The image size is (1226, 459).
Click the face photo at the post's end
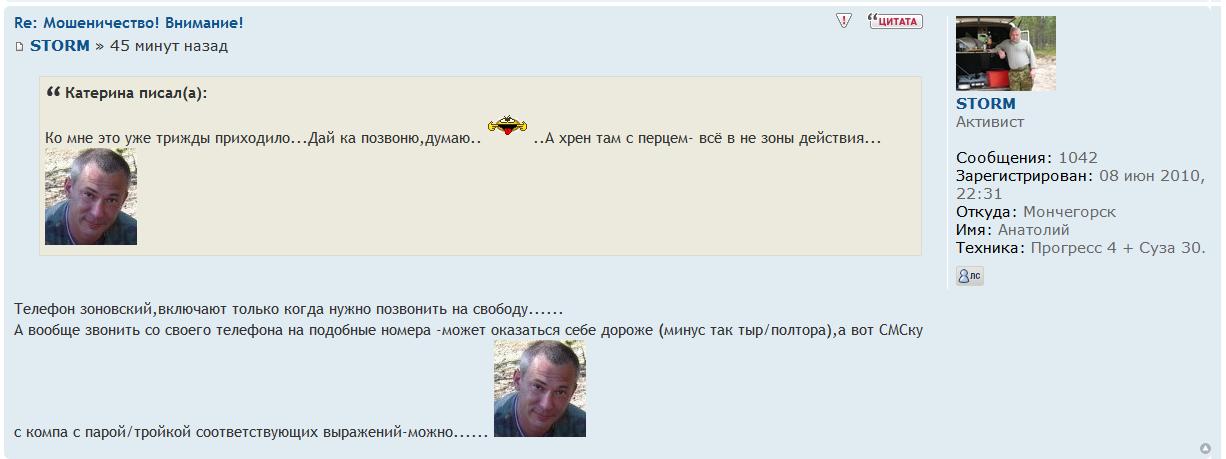click(x=540, y=389)
